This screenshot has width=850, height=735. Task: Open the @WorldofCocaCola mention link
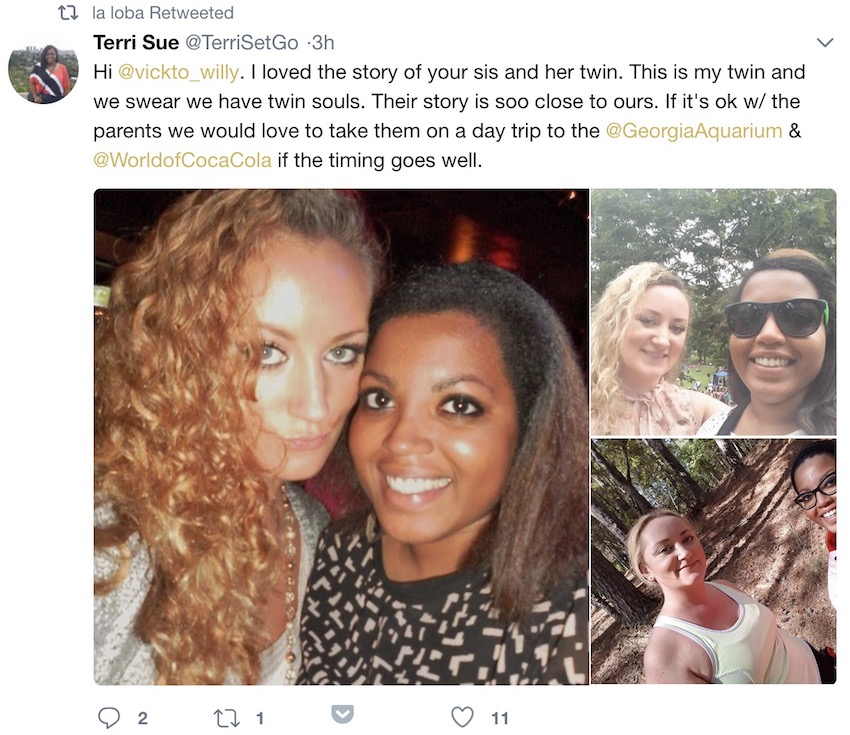tap(182, 160)
